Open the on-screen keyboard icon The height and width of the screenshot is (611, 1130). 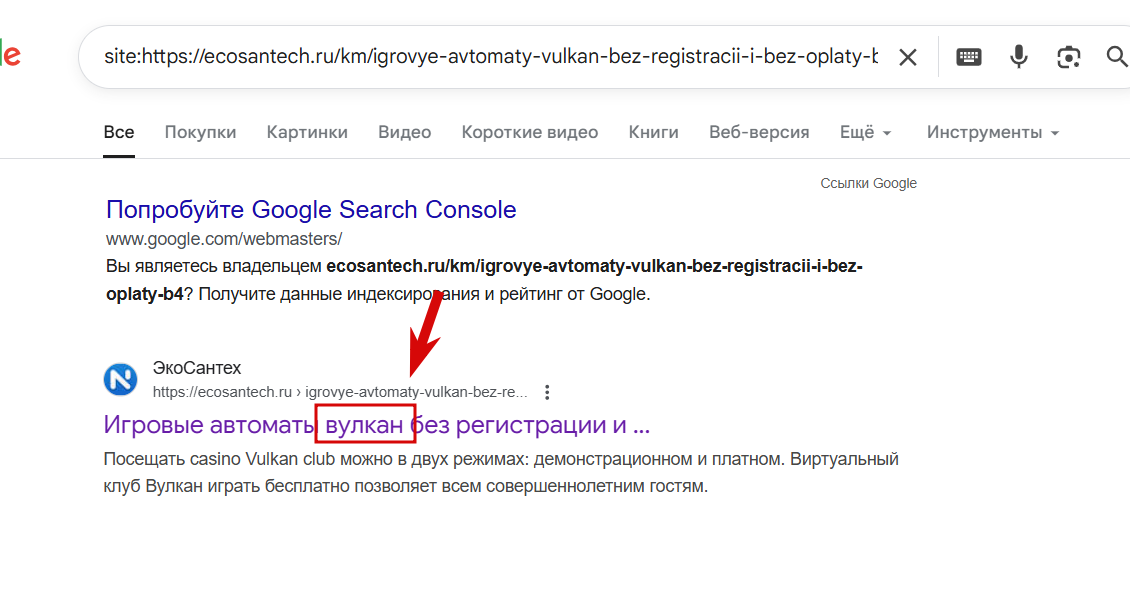coord(969,57)
